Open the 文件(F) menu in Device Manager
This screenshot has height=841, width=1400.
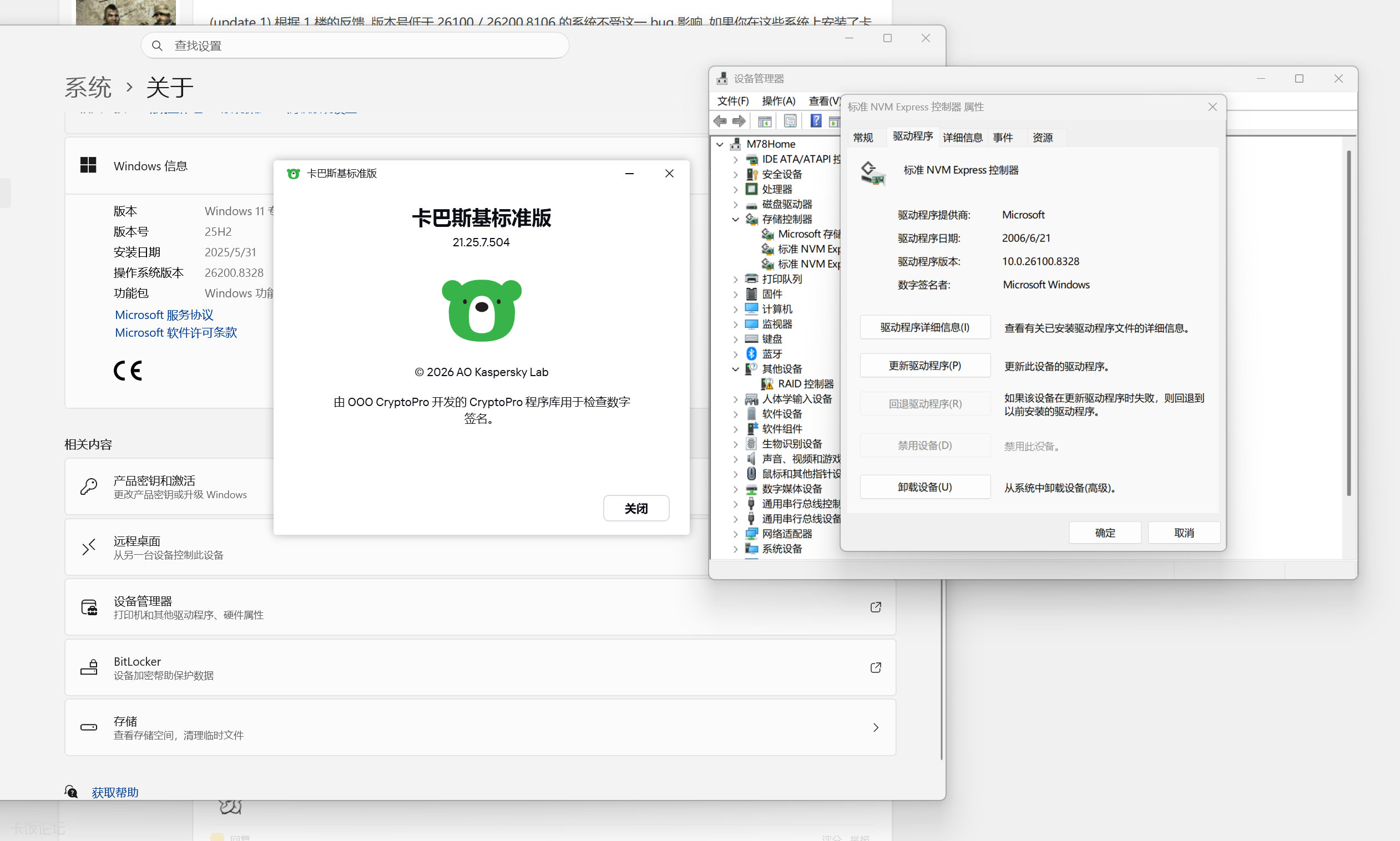point(733,101)
